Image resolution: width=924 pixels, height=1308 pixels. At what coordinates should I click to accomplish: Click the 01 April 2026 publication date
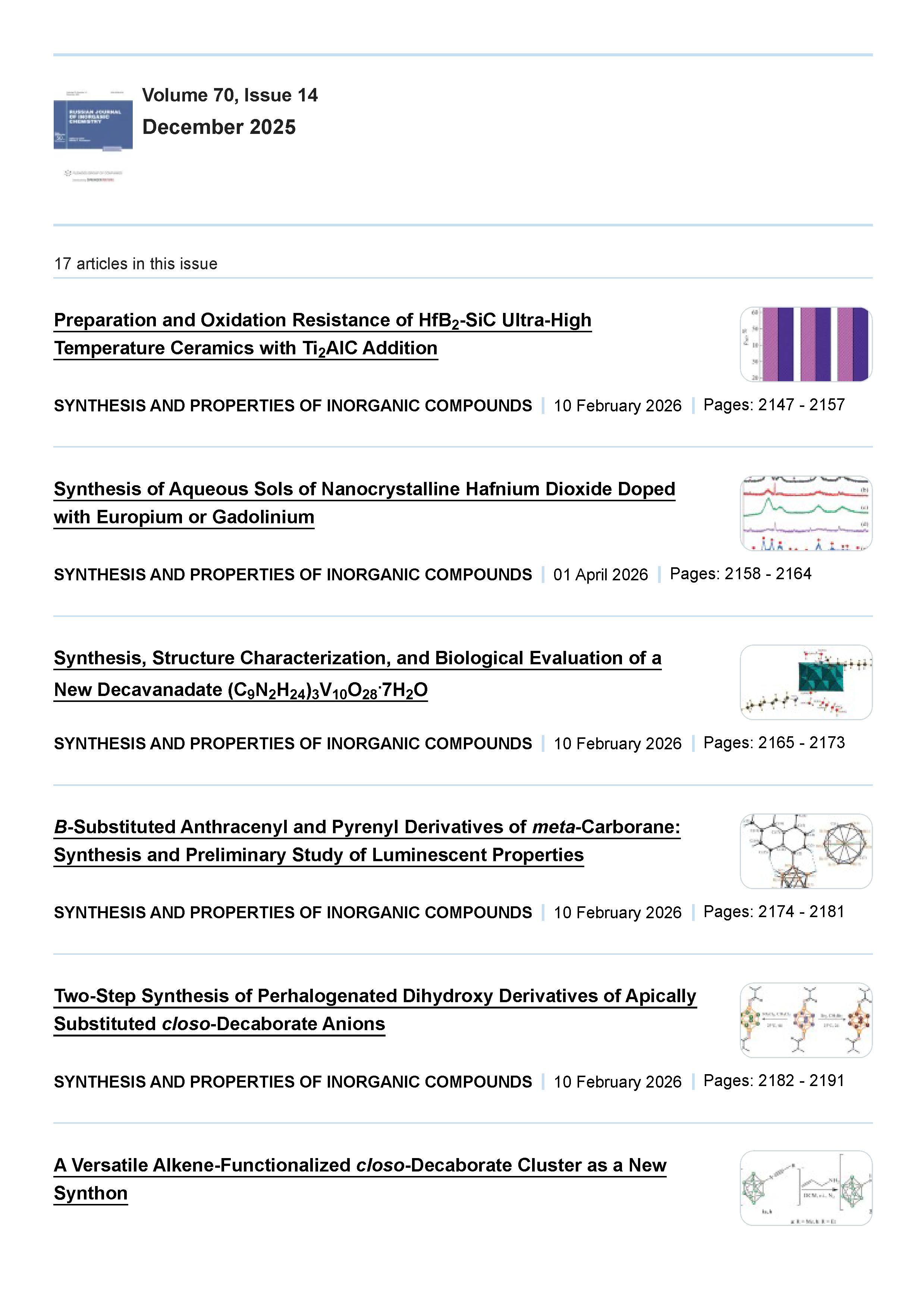coord(600,574)
